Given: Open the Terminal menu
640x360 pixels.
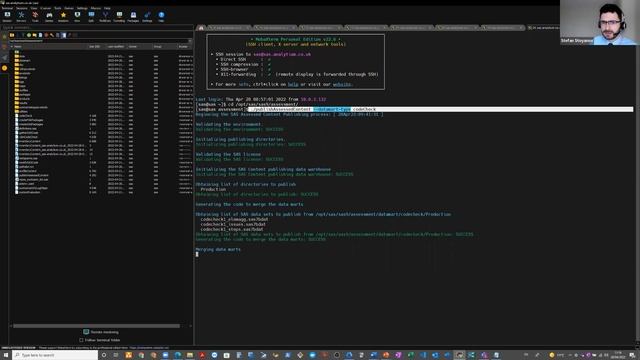Looking at the screenshot, I should 7,8.
